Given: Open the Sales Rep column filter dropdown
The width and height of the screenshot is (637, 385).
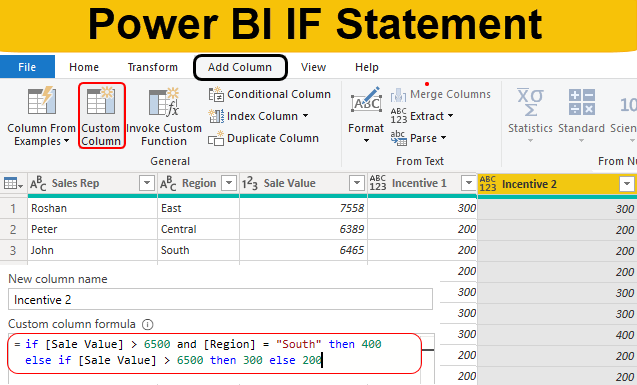Looking at the screenshot, I should 147,183.
